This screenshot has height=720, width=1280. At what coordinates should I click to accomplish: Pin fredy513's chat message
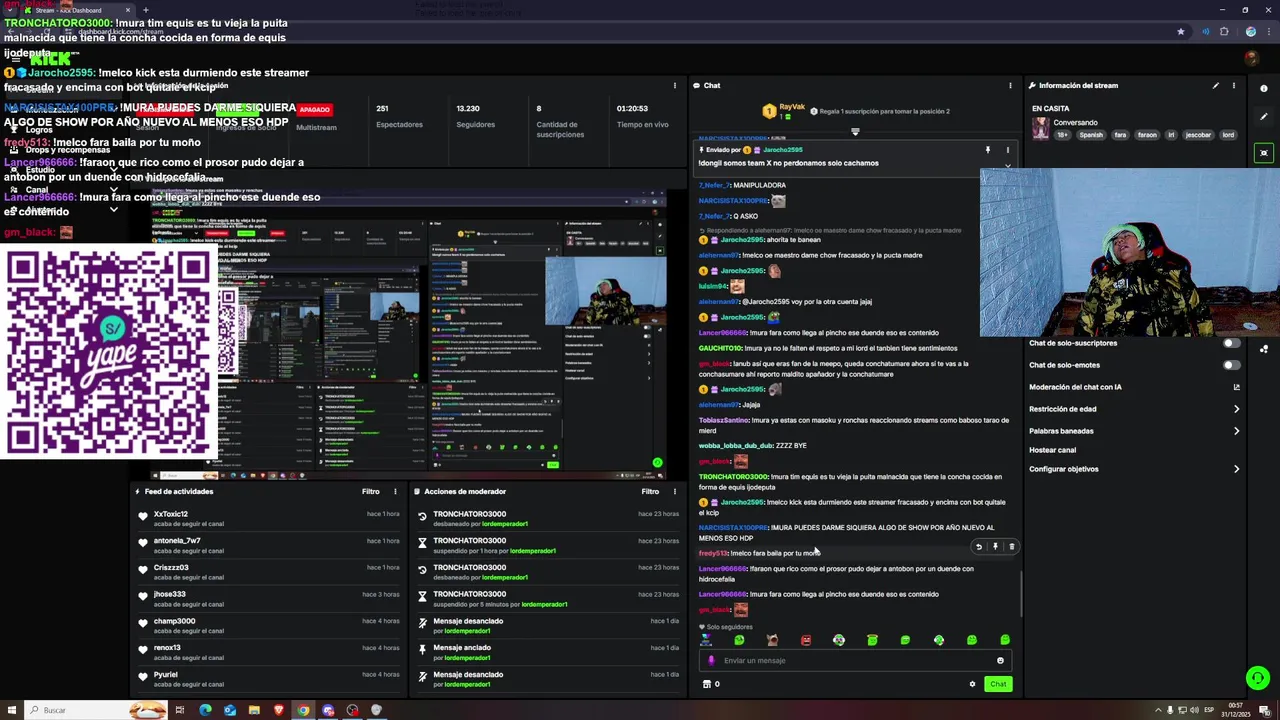point(995,547)
